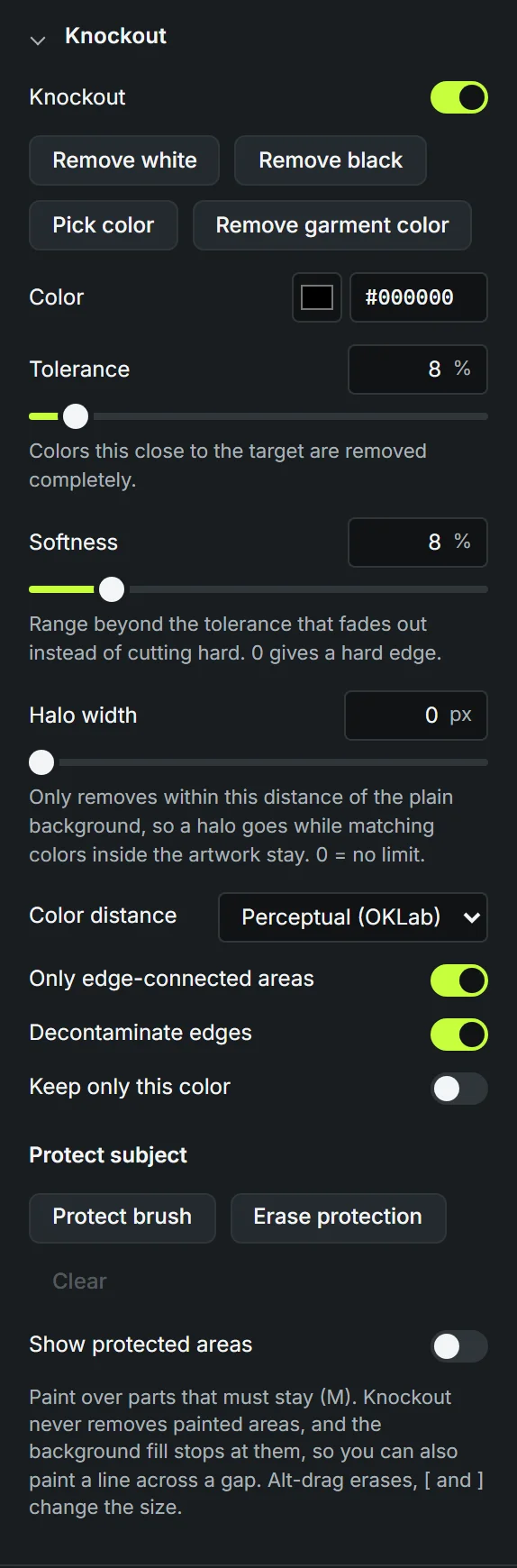The height and width of the screenshot is (1568, 517).
Task: Open the black color swatch picker
Action: (x=317, y=297)
